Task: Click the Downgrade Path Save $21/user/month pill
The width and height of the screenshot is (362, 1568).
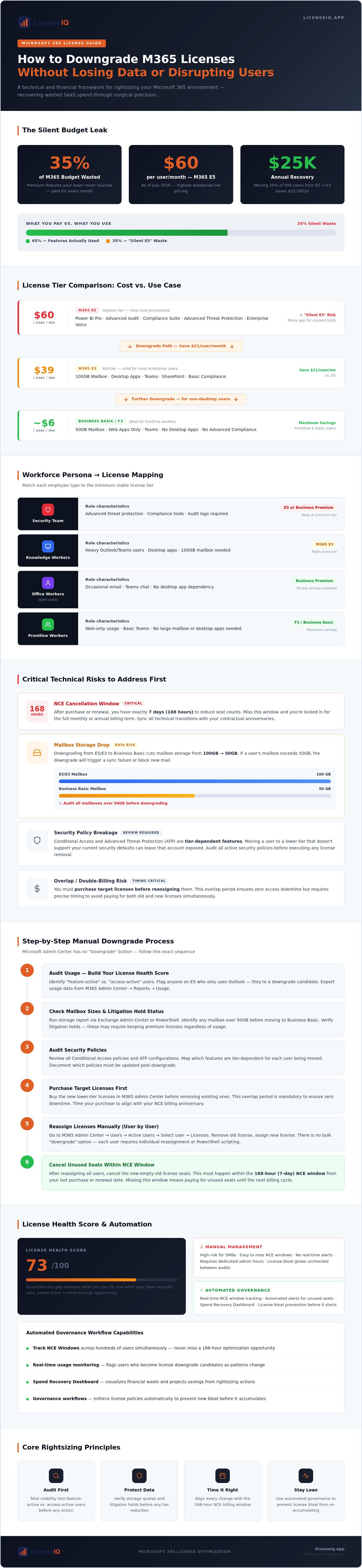Action: click(x=181, y=346)
